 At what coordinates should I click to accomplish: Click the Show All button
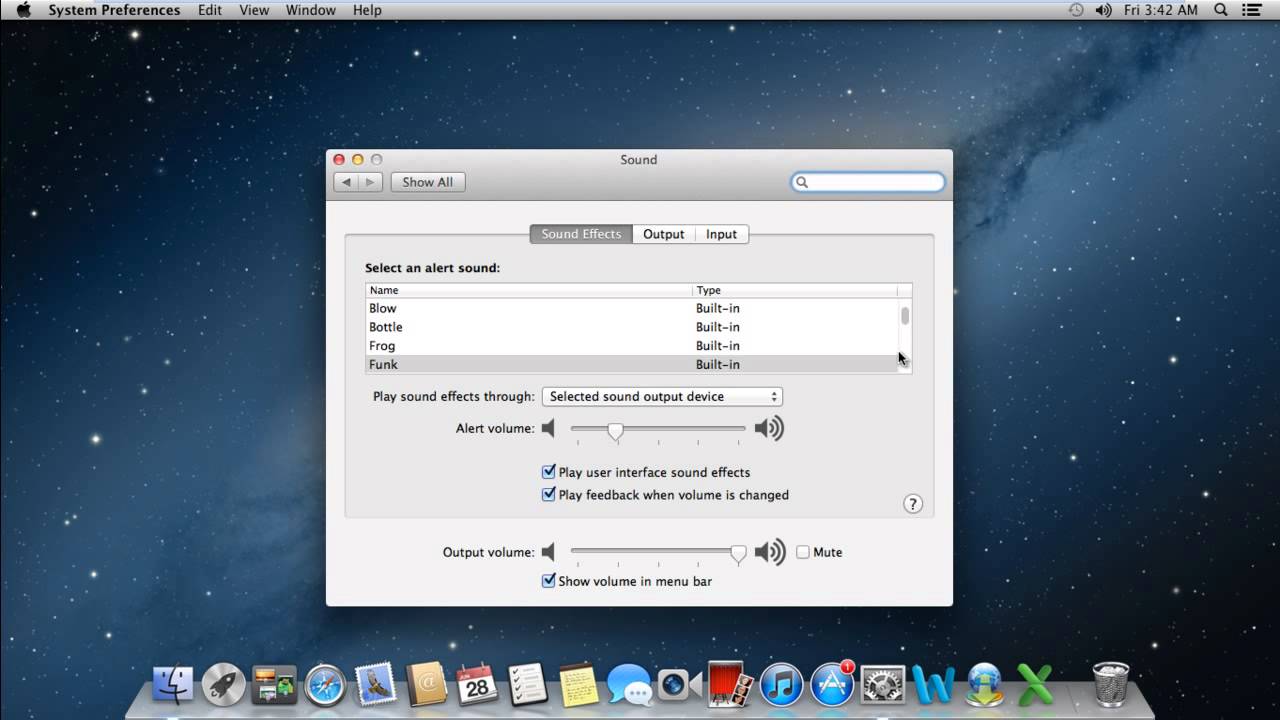click(428, 182)
